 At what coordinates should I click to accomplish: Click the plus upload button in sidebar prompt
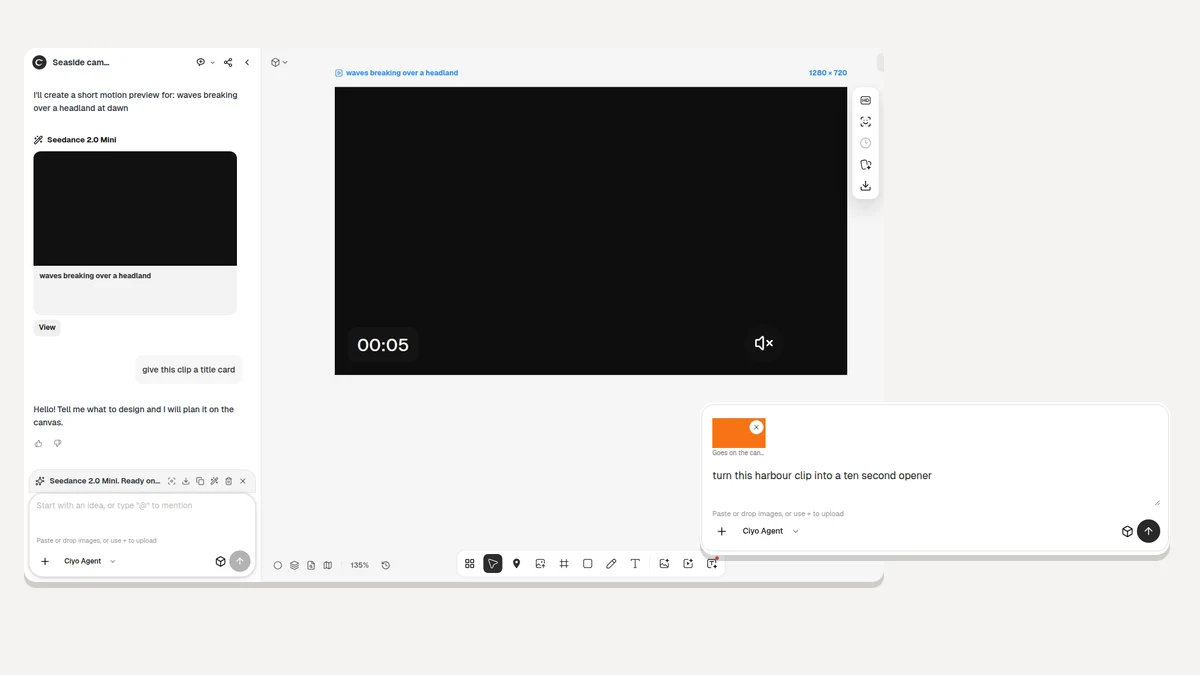[x=45, y=561]
